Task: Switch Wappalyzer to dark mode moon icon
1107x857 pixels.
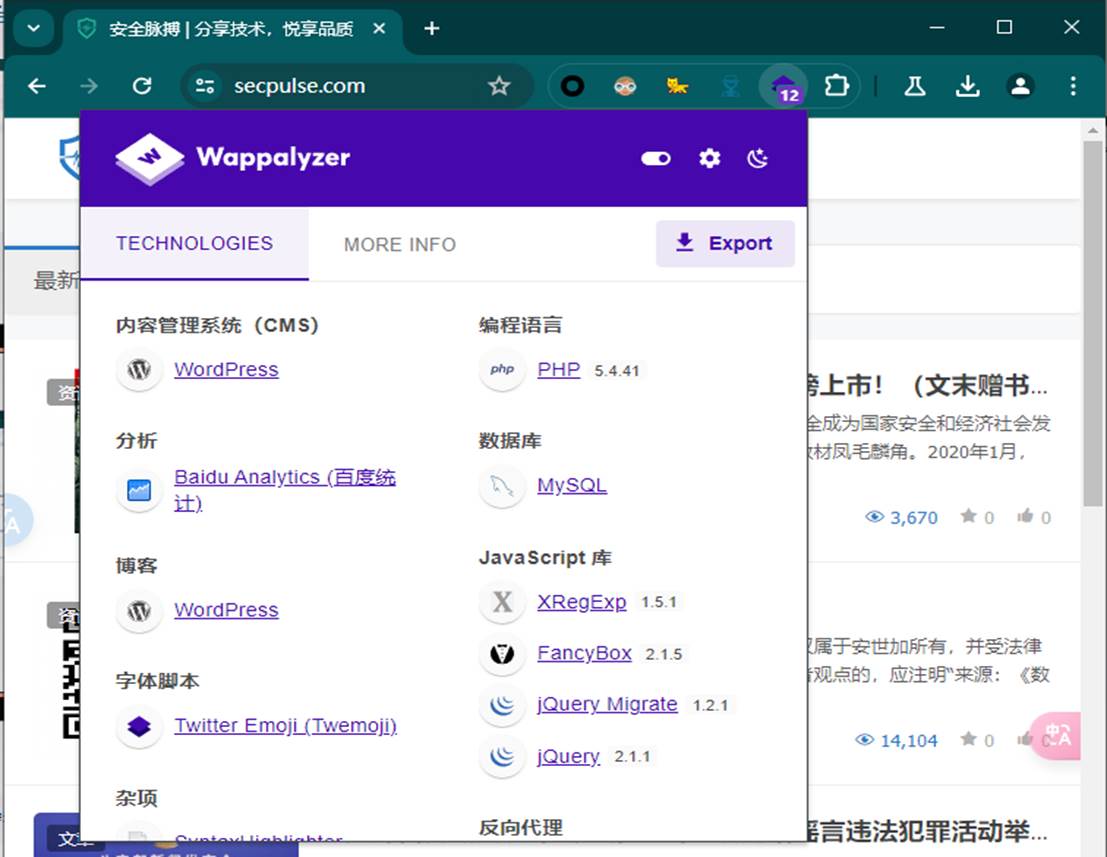Action: (758, 158)
